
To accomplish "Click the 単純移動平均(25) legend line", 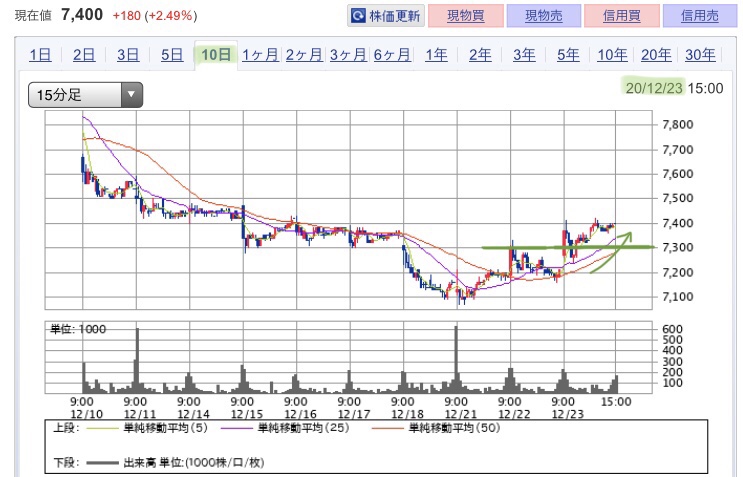I will pos(236,428).
